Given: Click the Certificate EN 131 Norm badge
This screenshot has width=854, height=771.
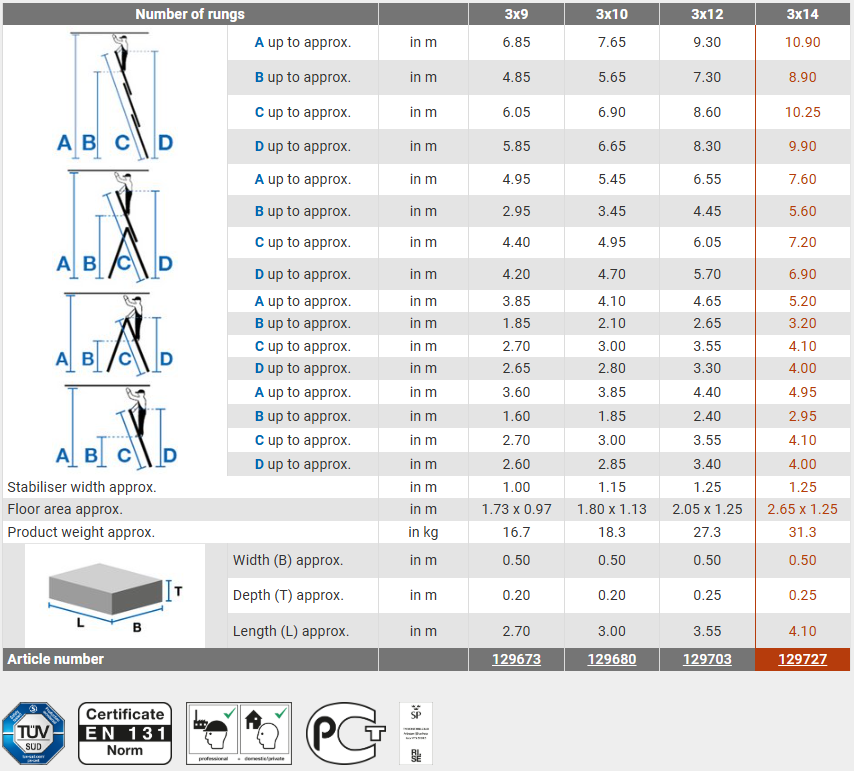Looking at the screenshot, I should tap(125, 733).
